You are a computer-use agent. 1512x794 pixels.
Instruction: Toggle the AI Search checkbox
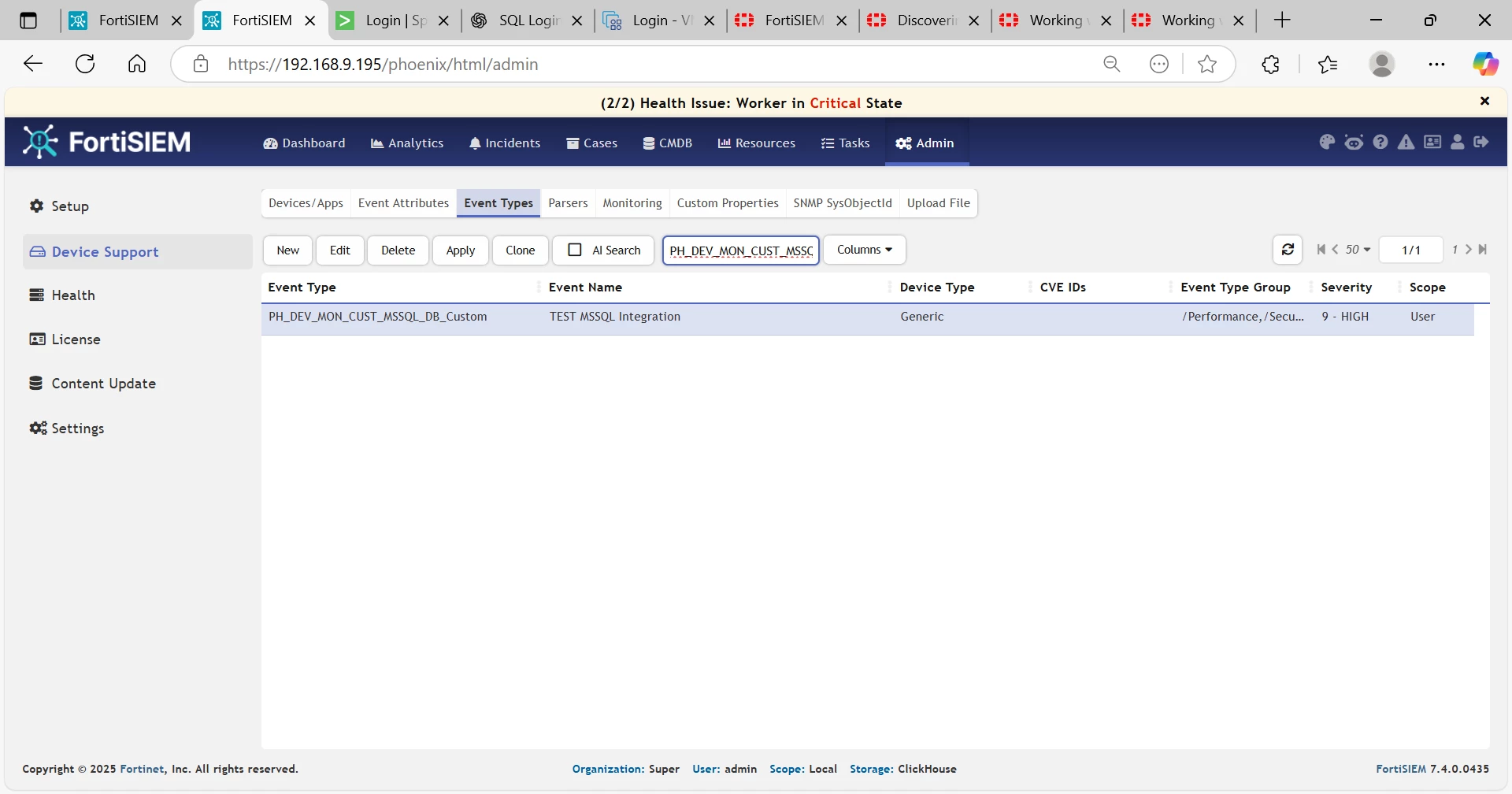(575, 250)
